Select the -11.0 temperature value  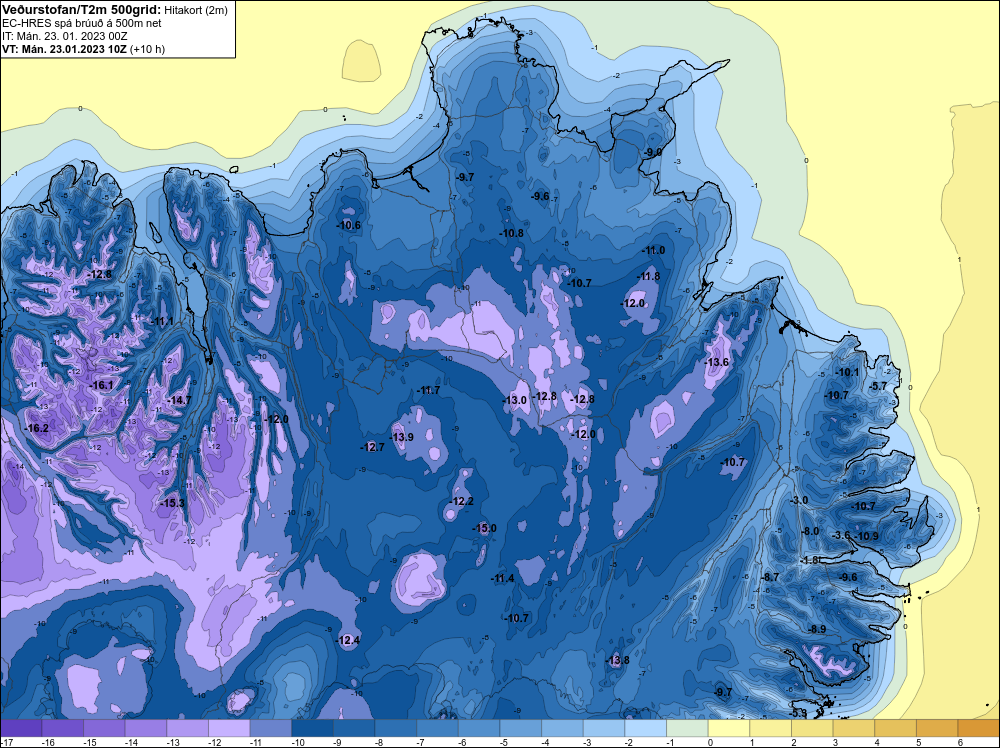pos(653,251)
